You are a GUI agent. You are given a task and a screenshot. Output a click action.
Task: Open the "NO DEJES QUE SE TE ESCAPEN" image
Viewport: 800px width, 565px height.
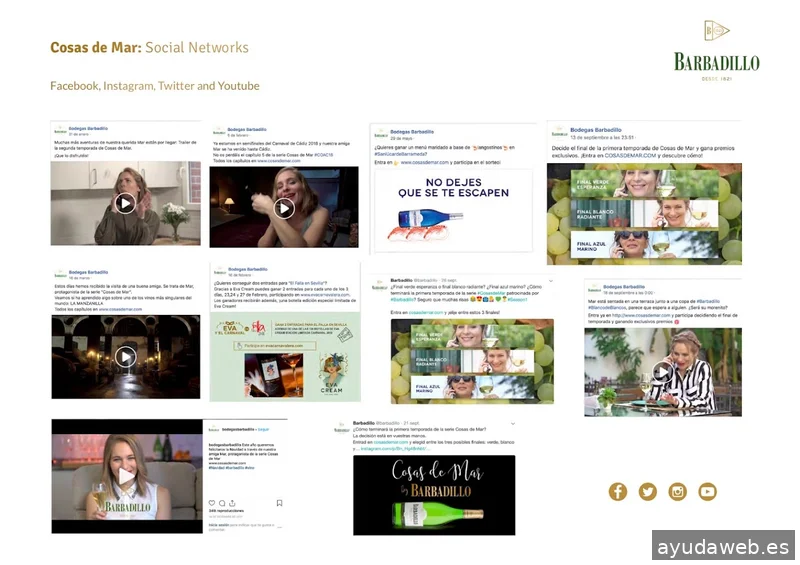[x=454, y=210]
